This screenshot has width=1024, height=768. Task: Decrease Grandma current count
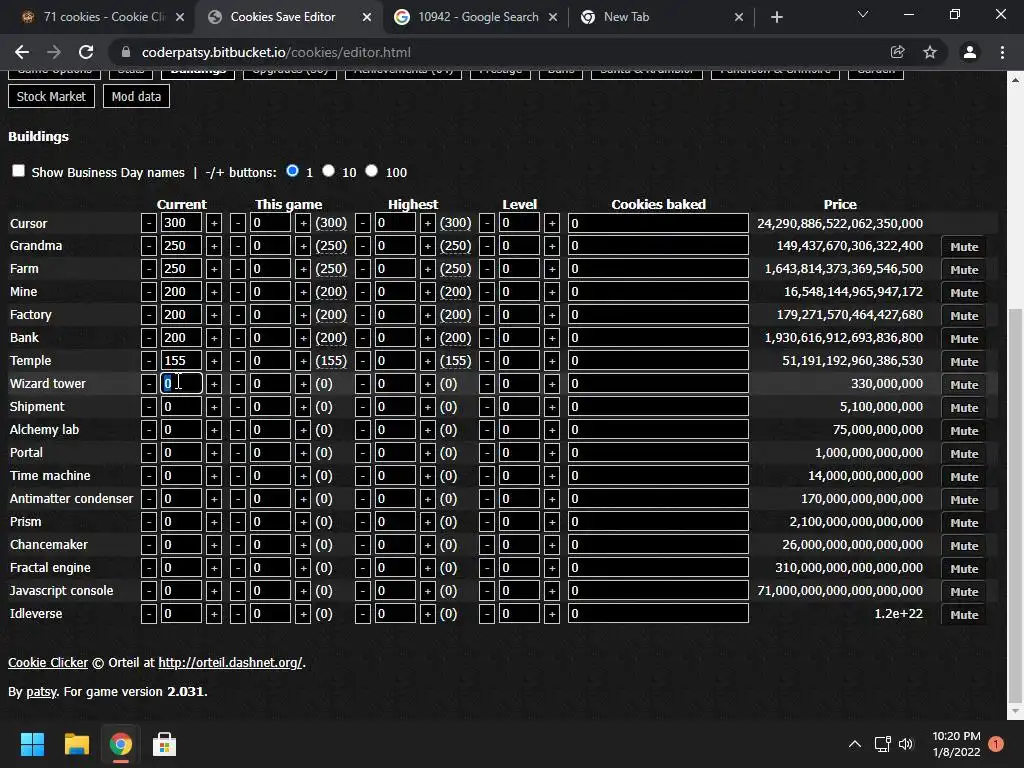click(x=149, y=246)
